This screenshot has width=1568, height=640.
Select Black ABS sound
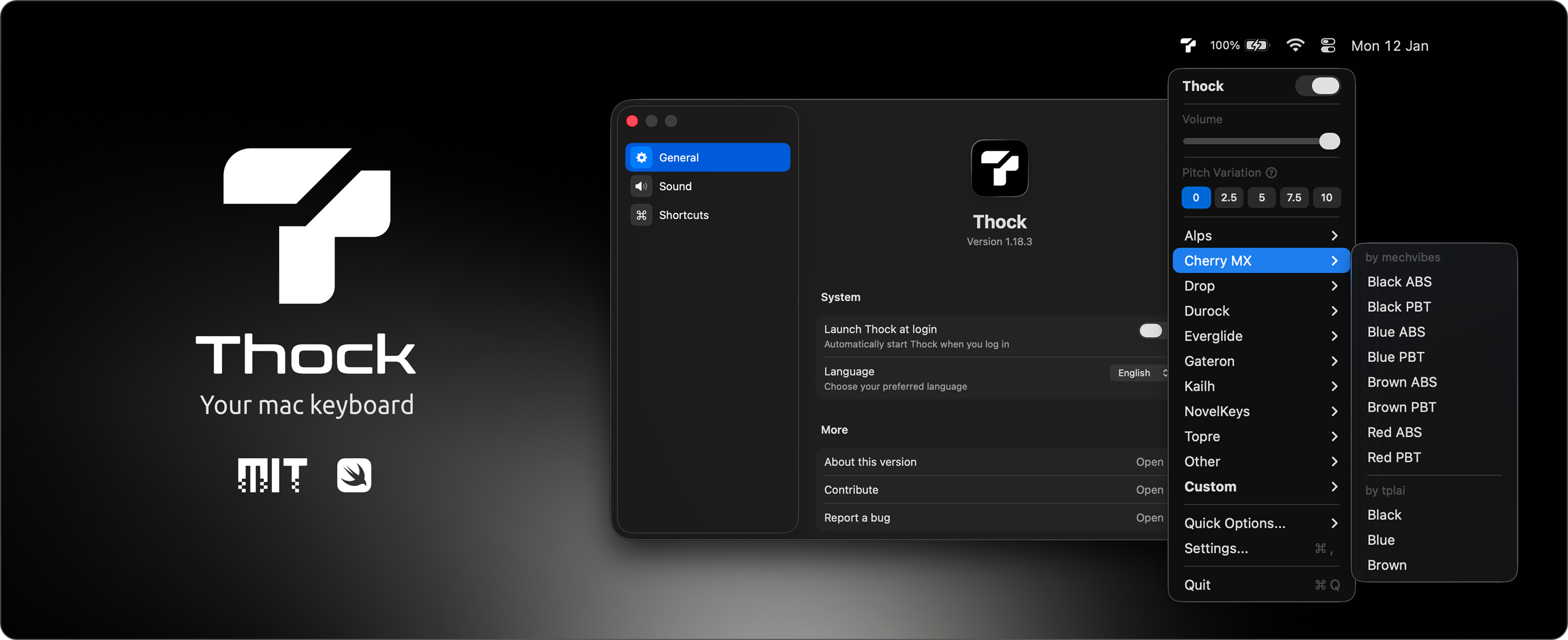[x=1434, y=282]
